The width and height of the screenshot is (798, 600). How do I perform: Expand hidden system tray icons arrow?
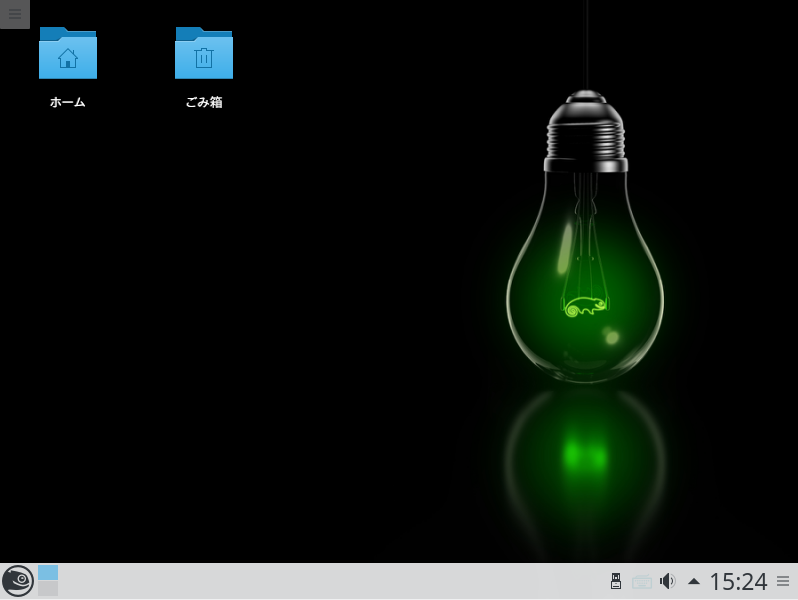[x=694, y=581]
